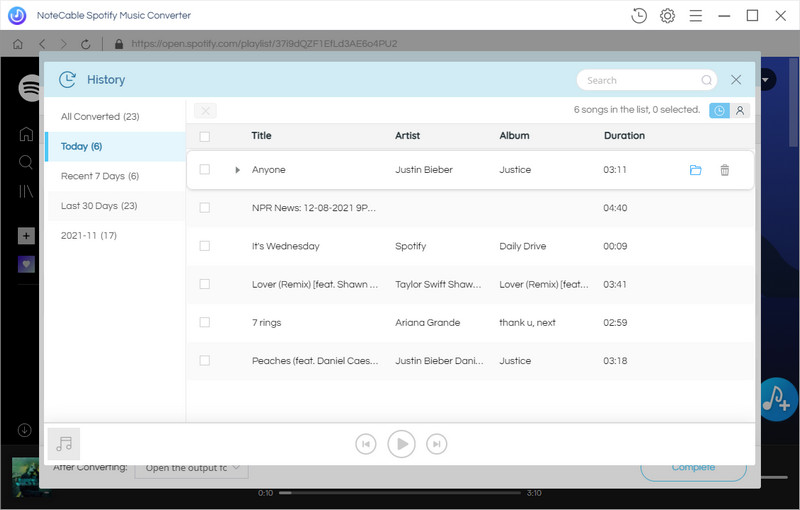Select the Anyone song title
The height and width of the screenshot is (510, 800).
coord(268,170)
